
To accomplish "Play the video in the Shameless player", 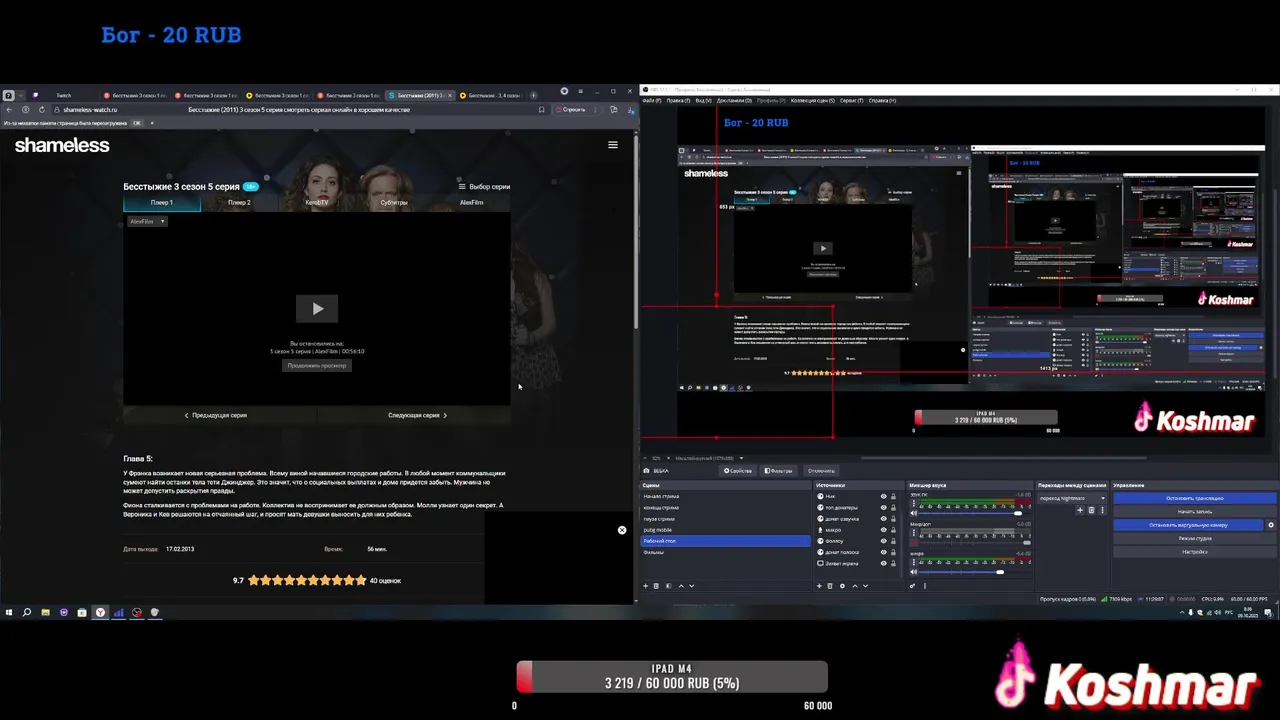I will pos(317,308).
